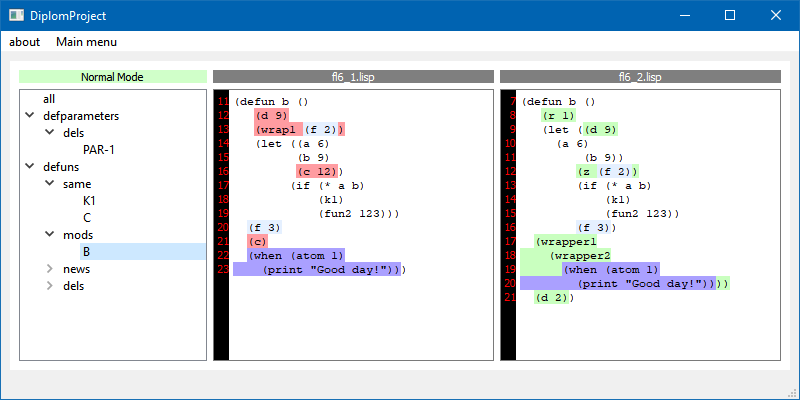Select PAR-1 in the tree
The width and height of the screenshot is (800, 400).
99,150
